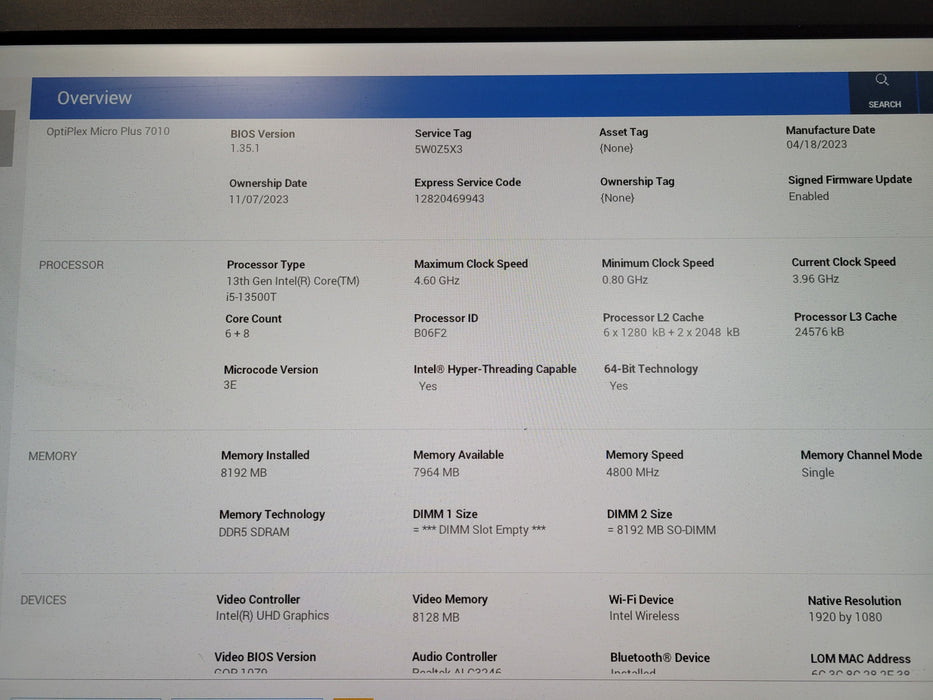This screenshot has height=700, width=933.
Task: Select Hyper-Threading Capable Yes value
Action: coord(427,386)
